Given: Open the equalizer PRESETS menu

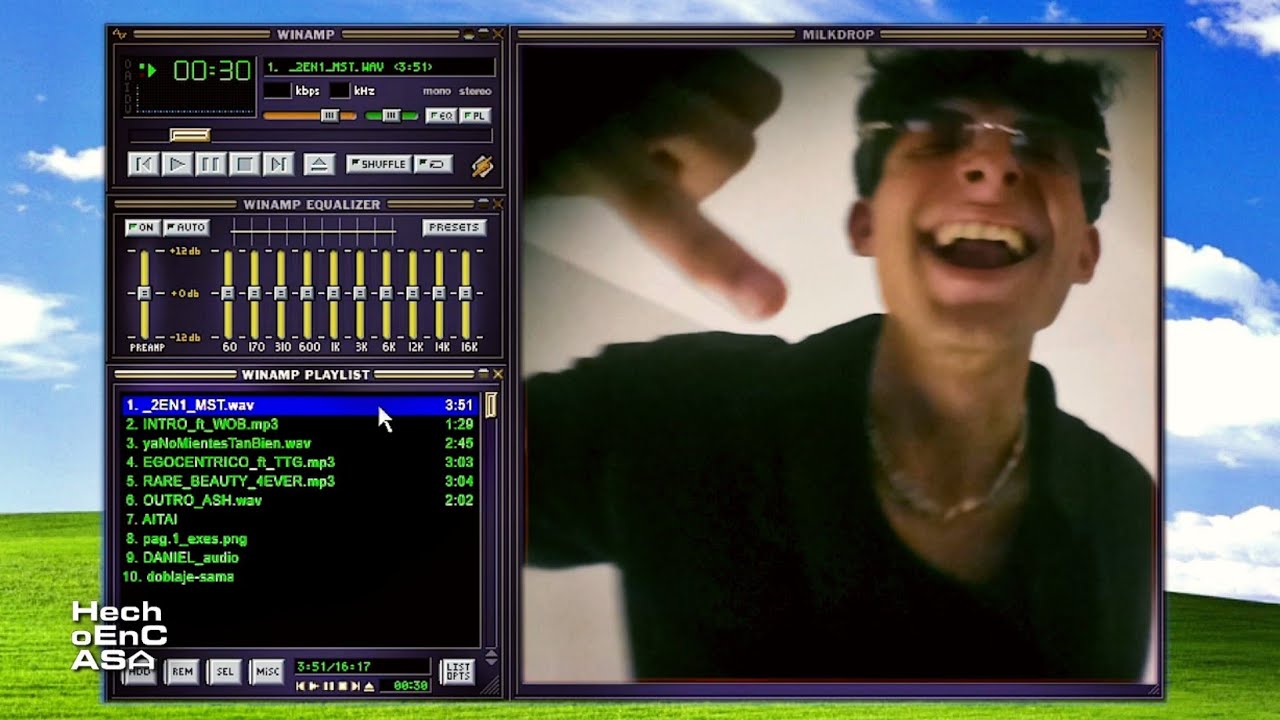Looking at the screenshot, I should (454, 227).
